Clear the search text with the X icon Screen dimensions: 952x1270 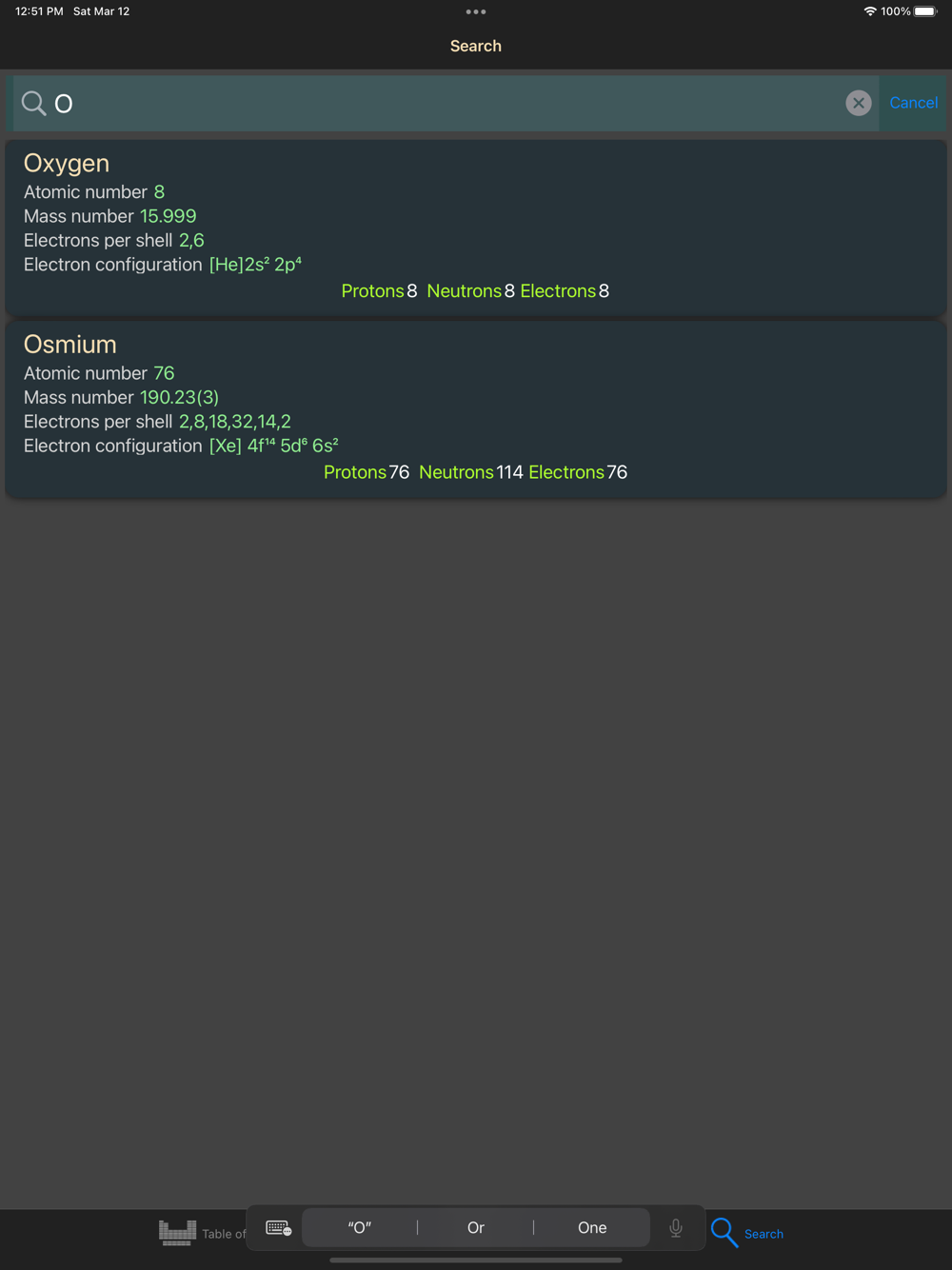(x=858, y=103)
